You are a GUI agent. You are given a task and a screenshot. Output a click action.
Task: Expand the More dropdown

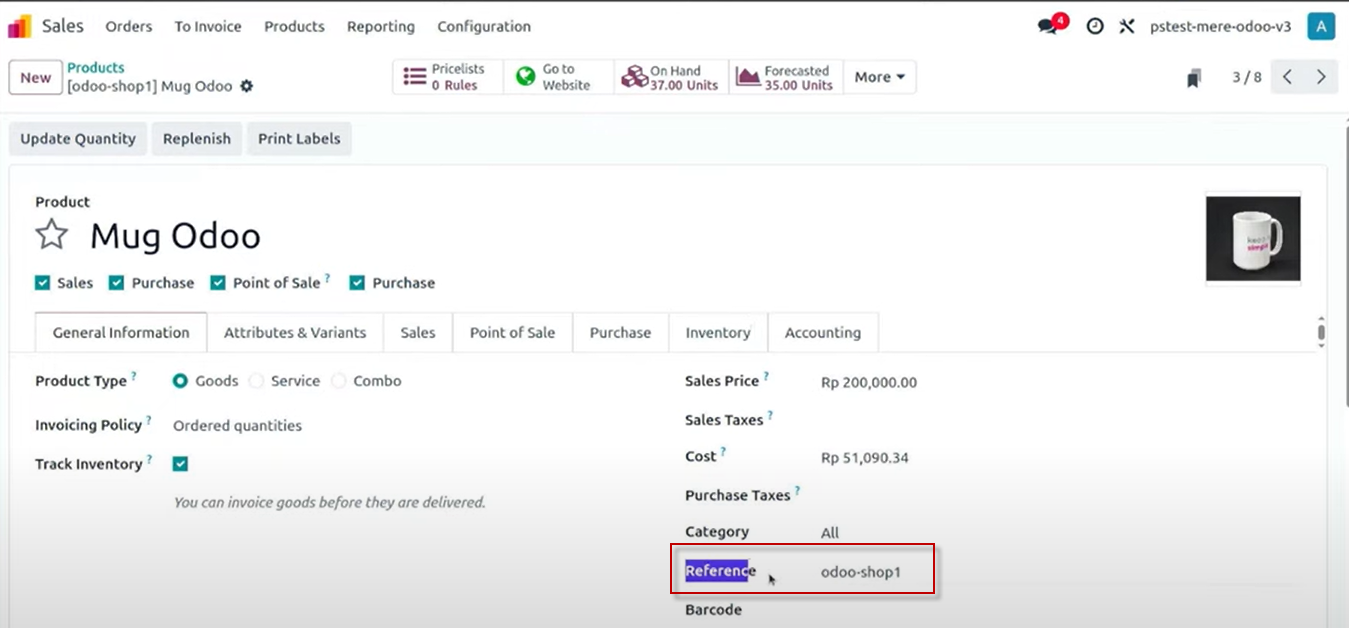coord(880,77)
